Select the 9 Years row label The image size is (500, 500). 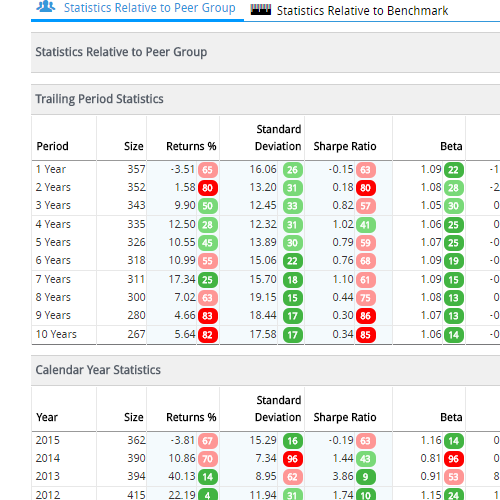pos(53,315)
